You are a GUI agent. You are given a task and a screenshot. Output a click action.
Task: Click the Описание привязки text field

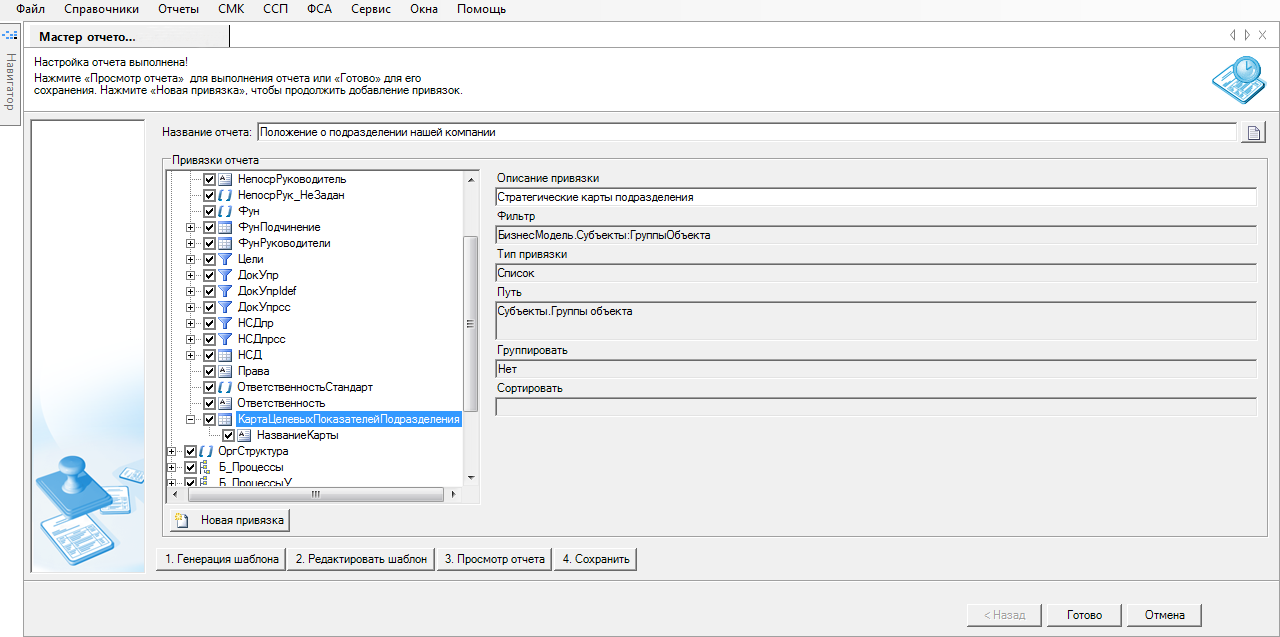click(x=875, y=197)
